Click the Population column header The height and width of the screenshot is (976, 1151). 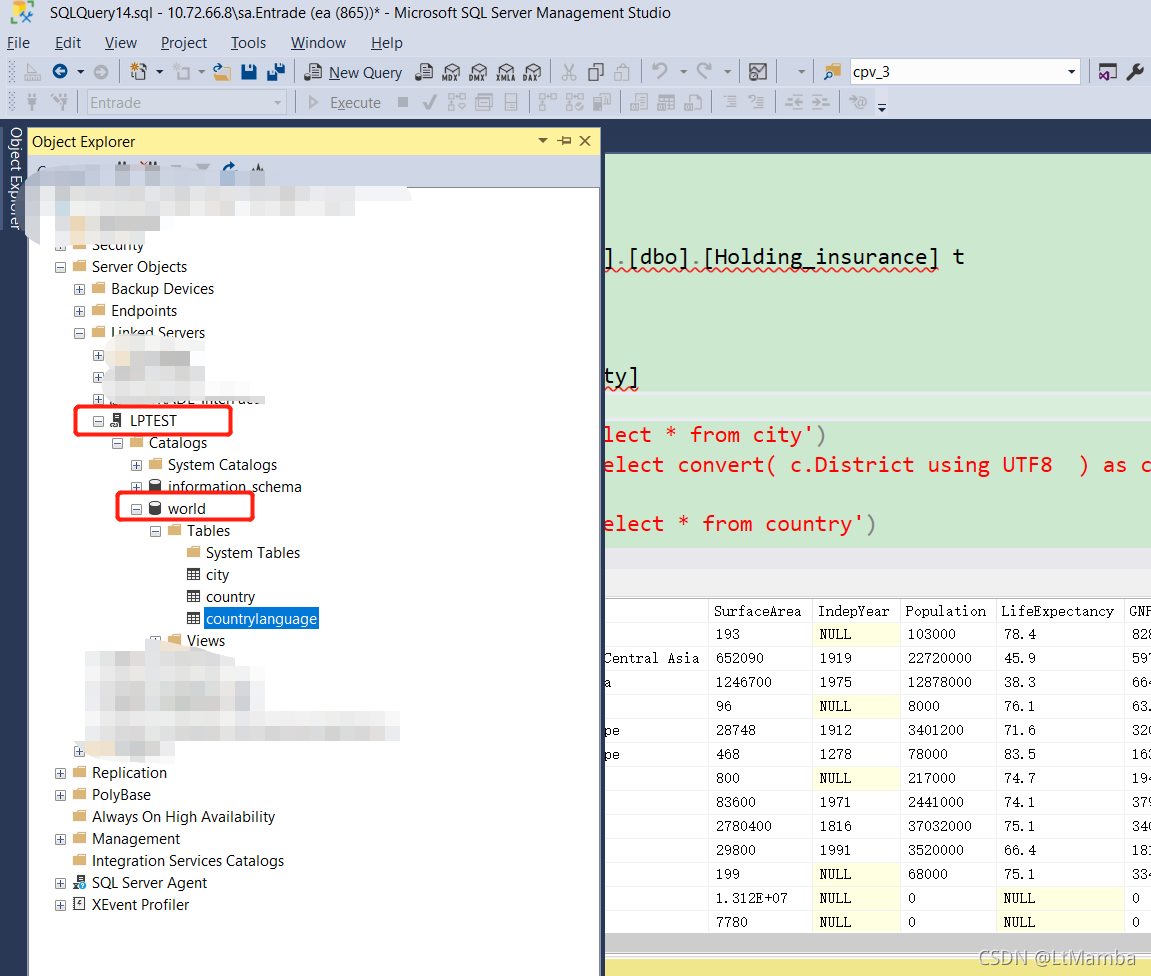(x=945, y=611)
